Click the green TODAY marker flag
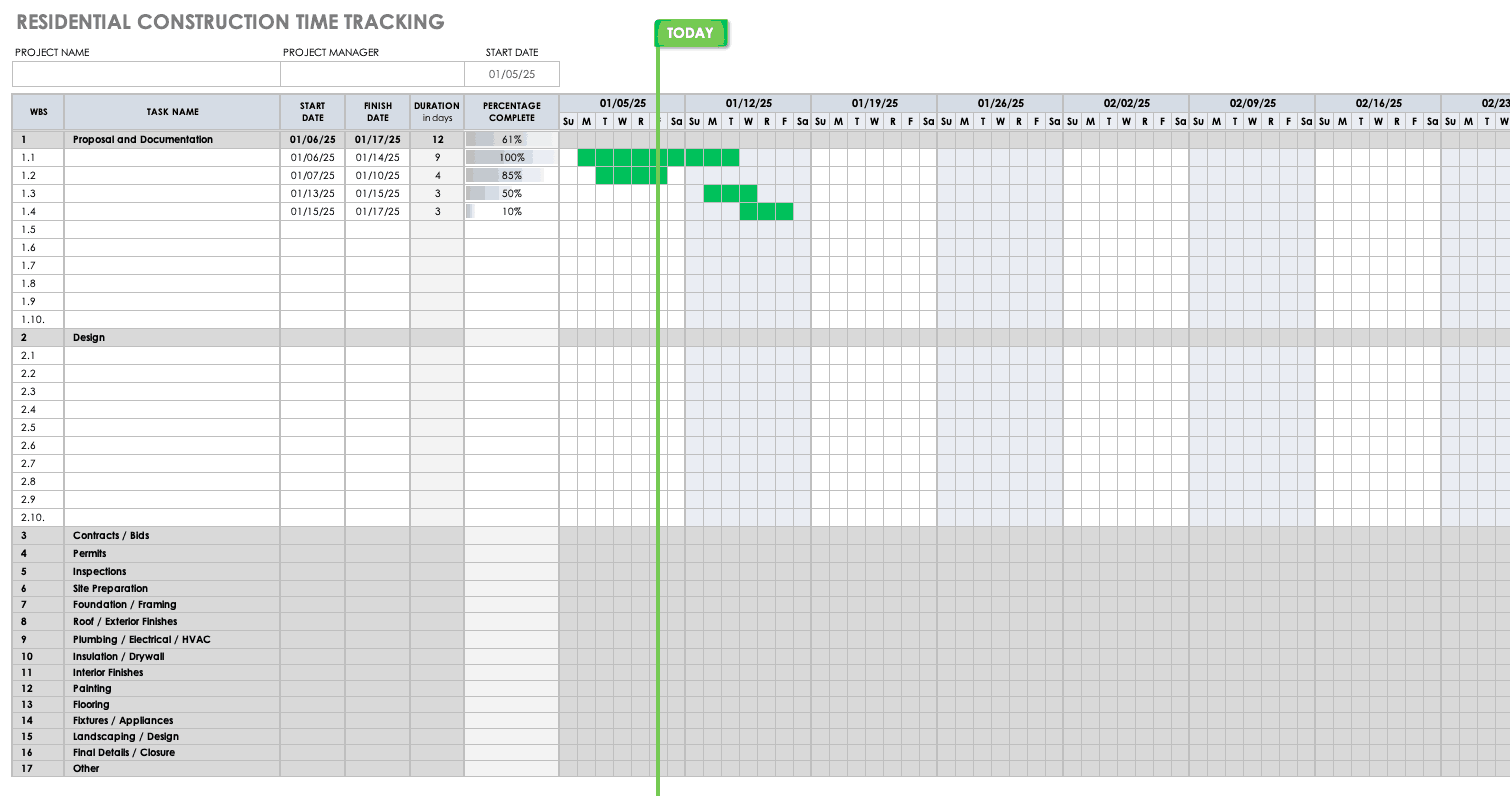 (x=690, y=33)
